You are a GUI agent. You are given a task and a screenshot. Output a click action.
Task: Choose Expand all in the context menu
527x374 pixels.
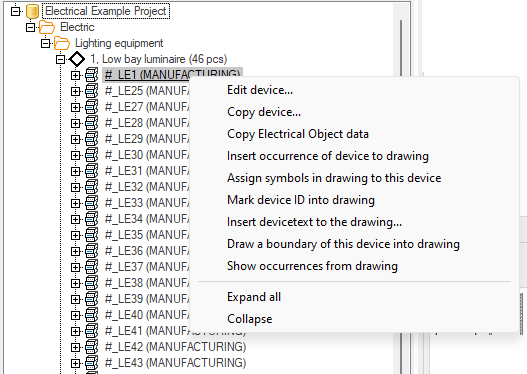(254, 297)
